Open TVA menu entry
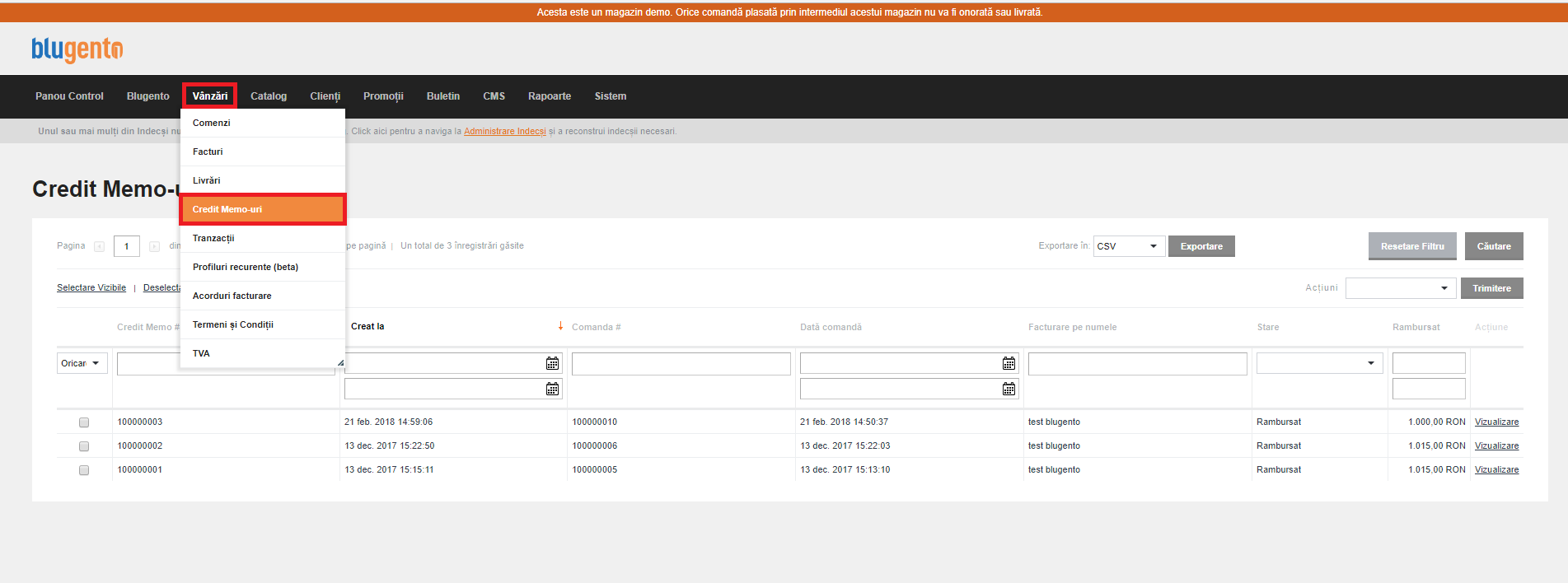The height and width of the screenshot is (583, 1568). [x=263, y=353]
